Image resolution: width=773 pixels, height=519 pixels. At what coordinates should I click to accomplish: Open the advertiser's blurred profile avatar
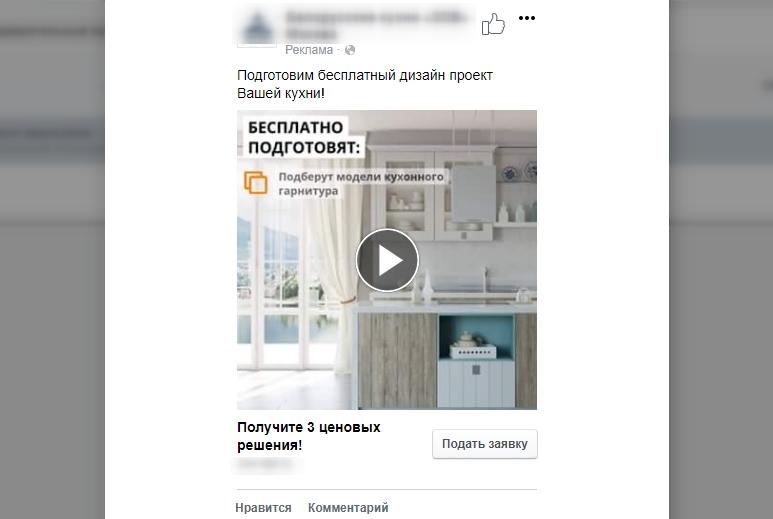click(x=257, y=27)
